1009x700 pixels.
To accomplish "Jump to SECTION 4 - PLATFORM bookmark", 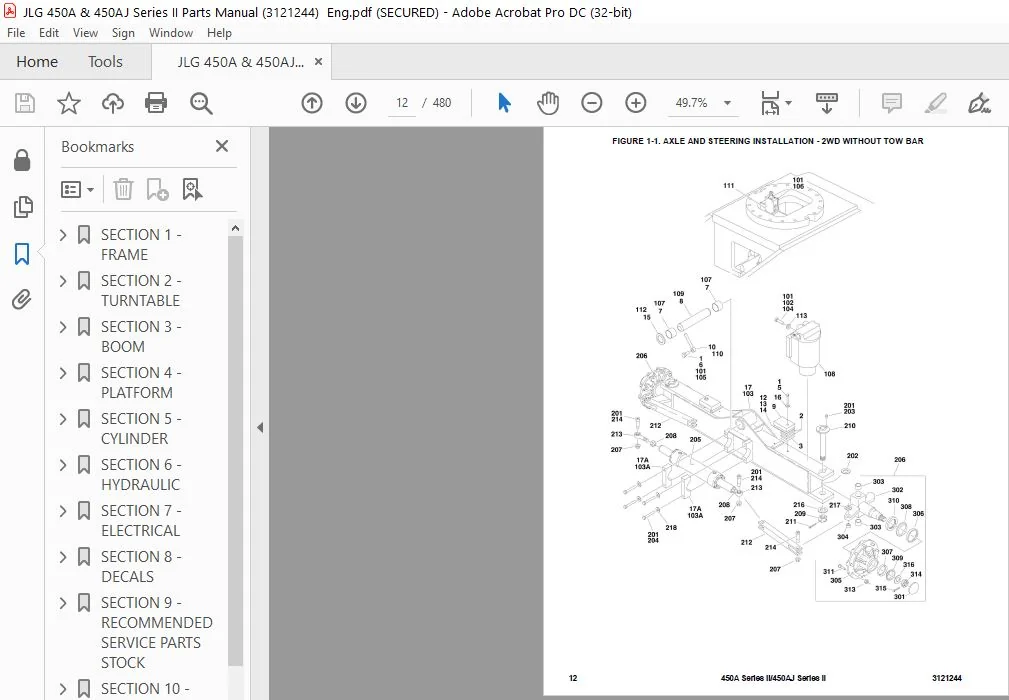I will 141,383.
